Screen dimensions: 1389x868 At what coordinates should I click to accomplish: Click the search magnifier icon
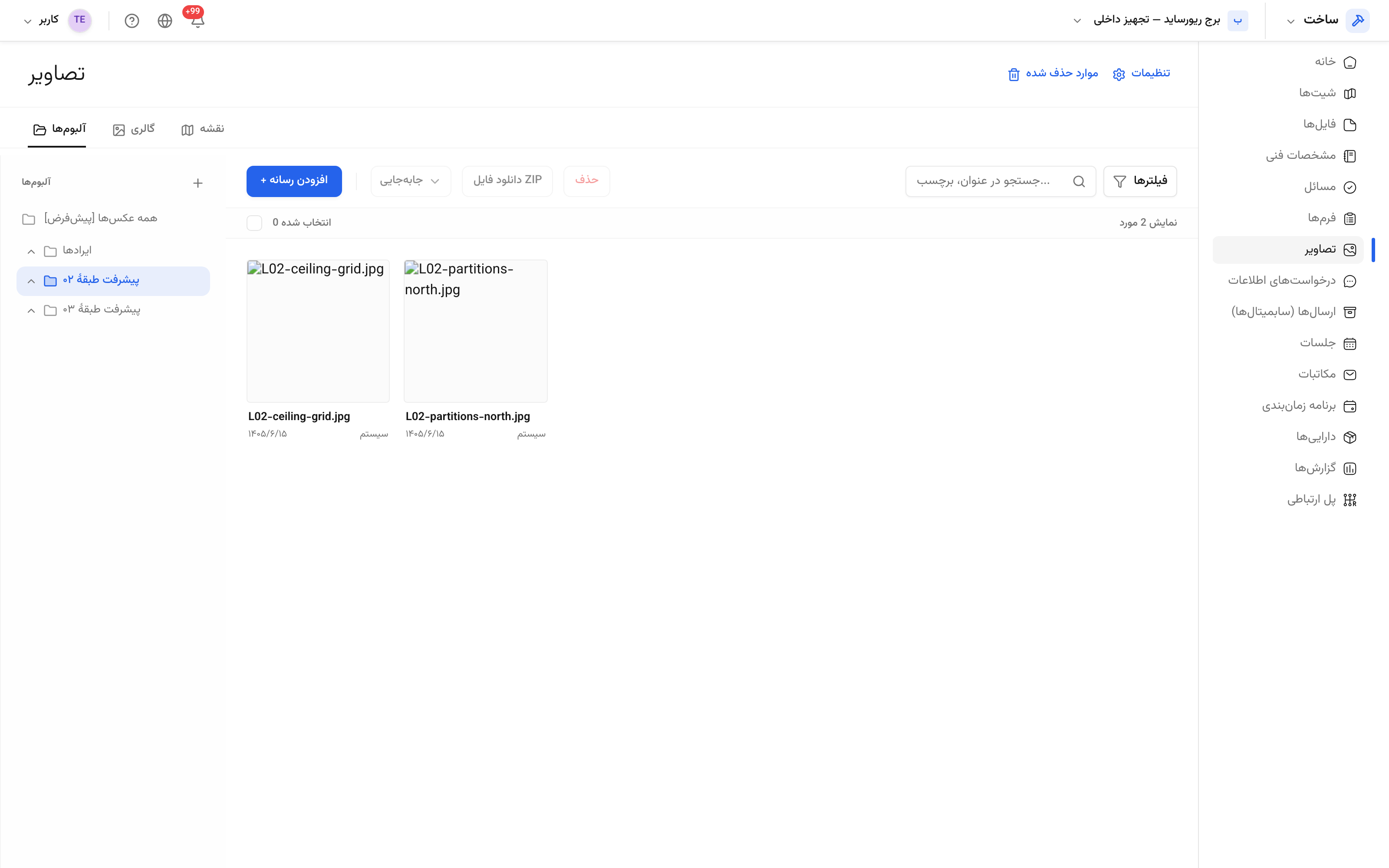pos(1079,181)
